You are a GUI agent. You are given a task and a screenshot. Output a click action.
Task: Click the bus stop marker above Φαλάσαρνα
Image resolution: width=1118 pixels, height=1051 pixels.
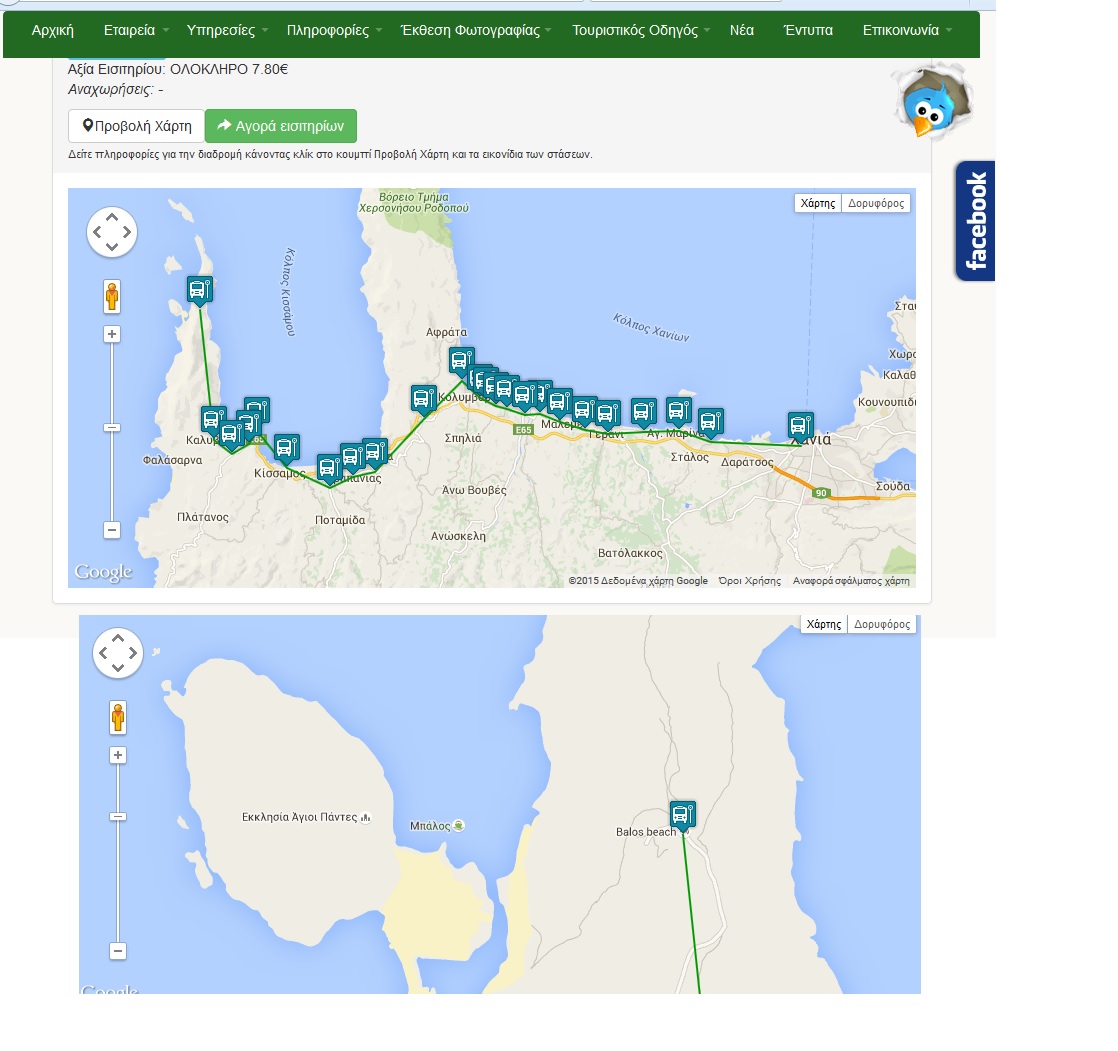(213, 421)
